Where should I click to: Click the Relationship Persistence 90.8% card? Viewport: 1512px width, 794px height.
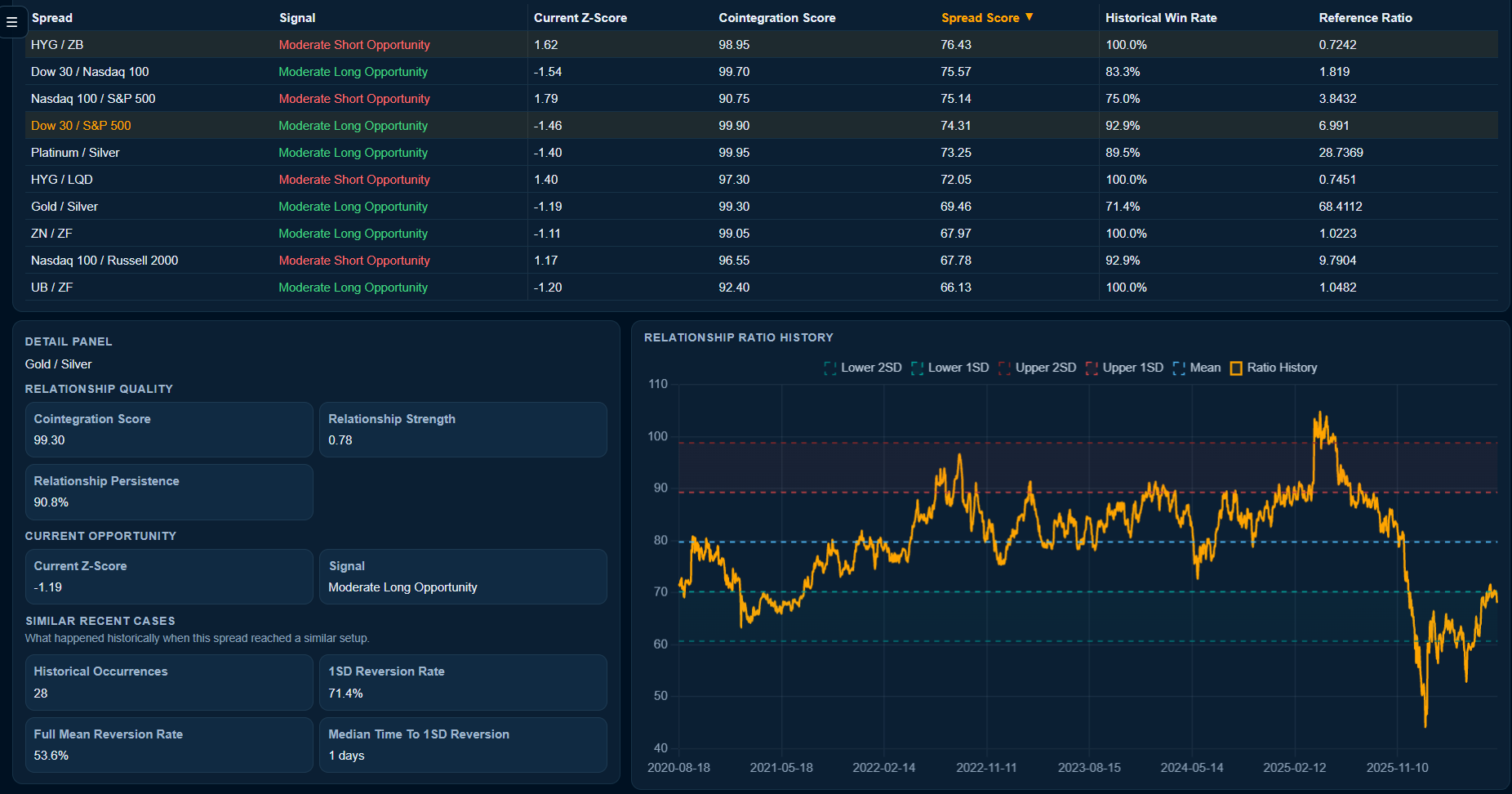pos(169,492)
